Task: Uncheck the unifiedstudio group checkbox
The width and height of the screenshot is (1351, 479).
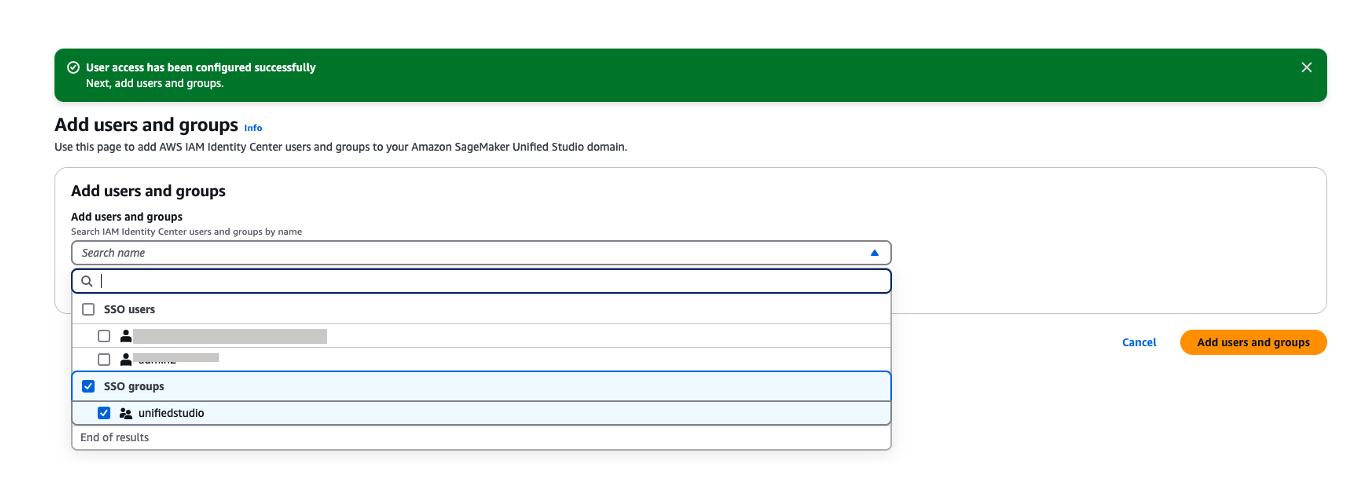Action: (104, 413)
